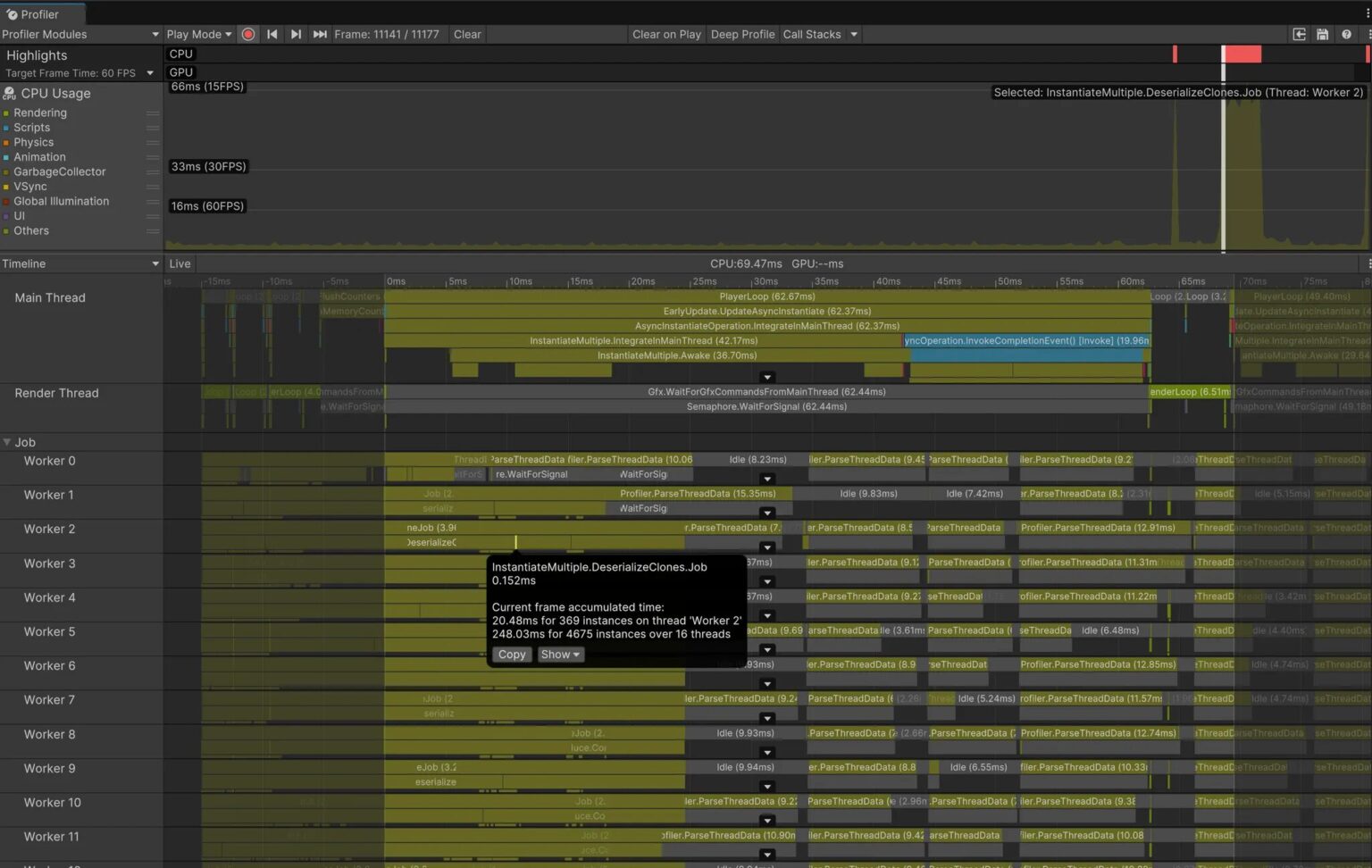
Task: Jump to the current frame with skip-forward icon
Action: tap(320, 34)
